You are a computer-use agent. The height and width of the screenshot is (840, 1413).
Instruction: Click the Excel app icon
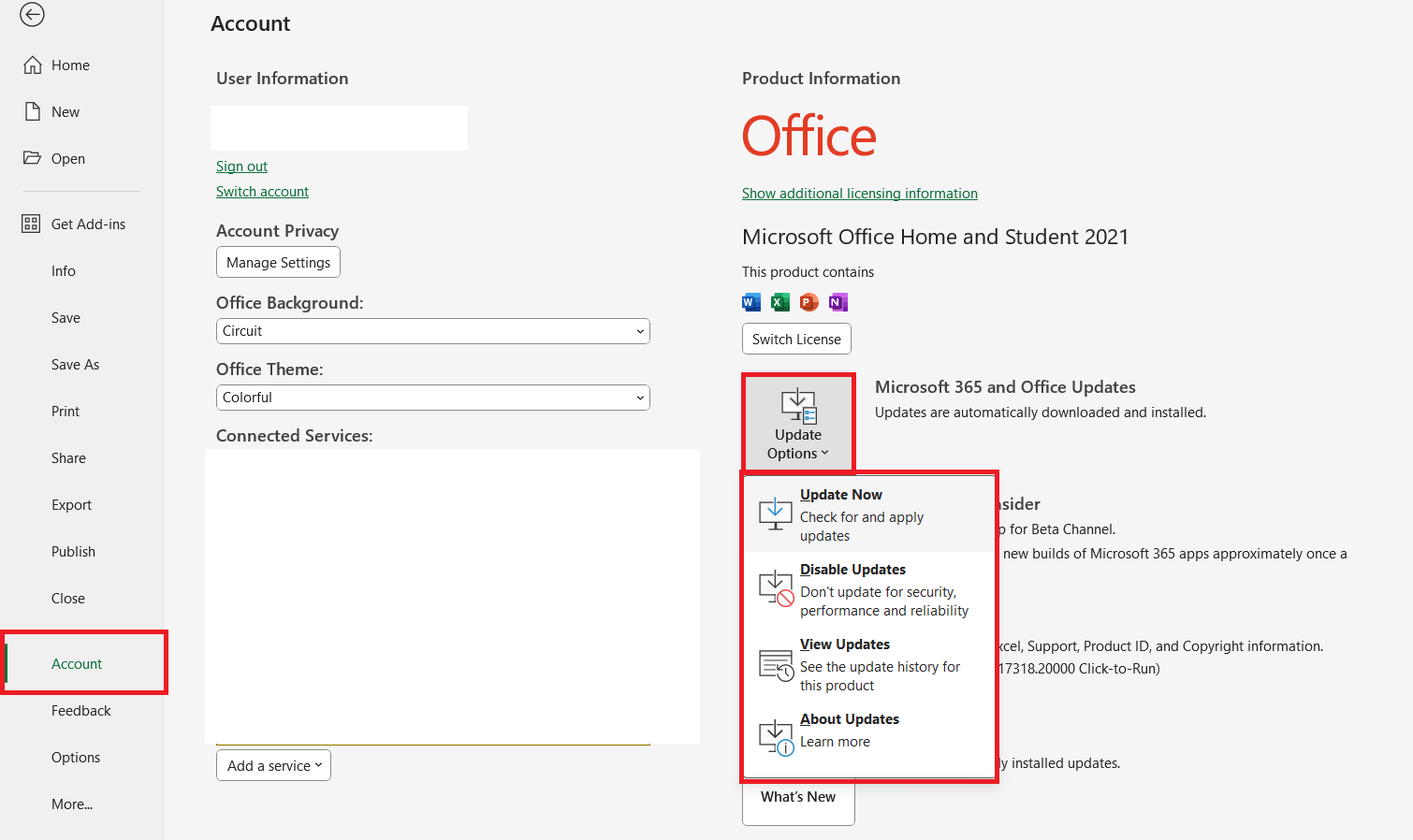pyautogui.click(x=780, y=301)
